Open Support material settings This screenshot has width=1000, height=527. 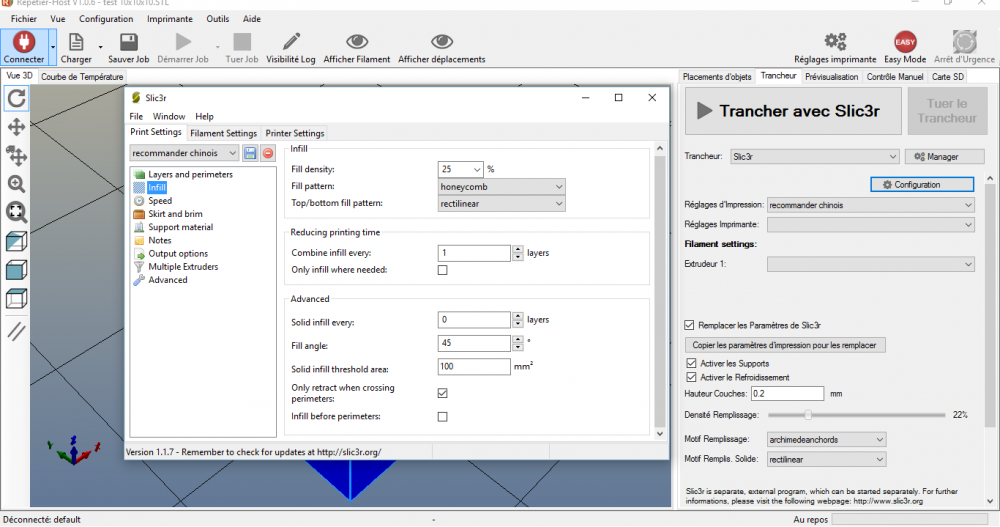click(180, 227)
